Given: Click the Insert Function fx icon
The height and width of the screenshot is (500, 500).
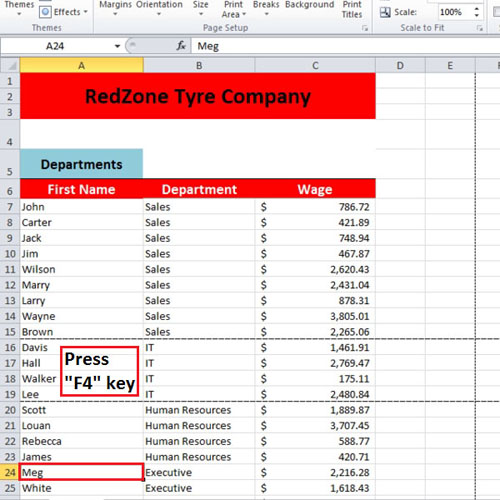Looking at the screenshot, I should coord(181,46).
